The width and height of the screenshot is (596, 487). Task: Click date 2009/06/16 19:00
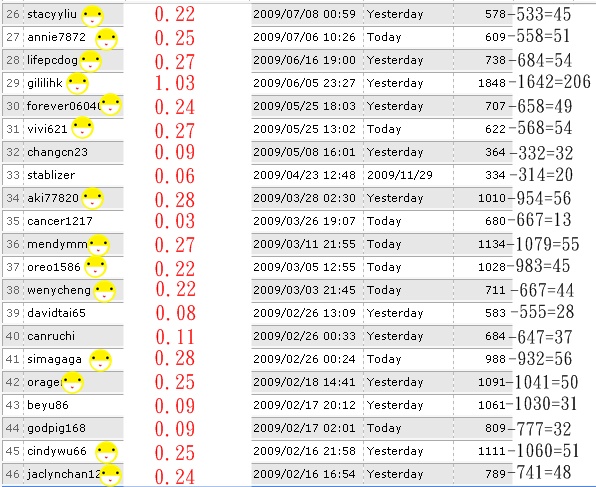[x=304, y=60]
